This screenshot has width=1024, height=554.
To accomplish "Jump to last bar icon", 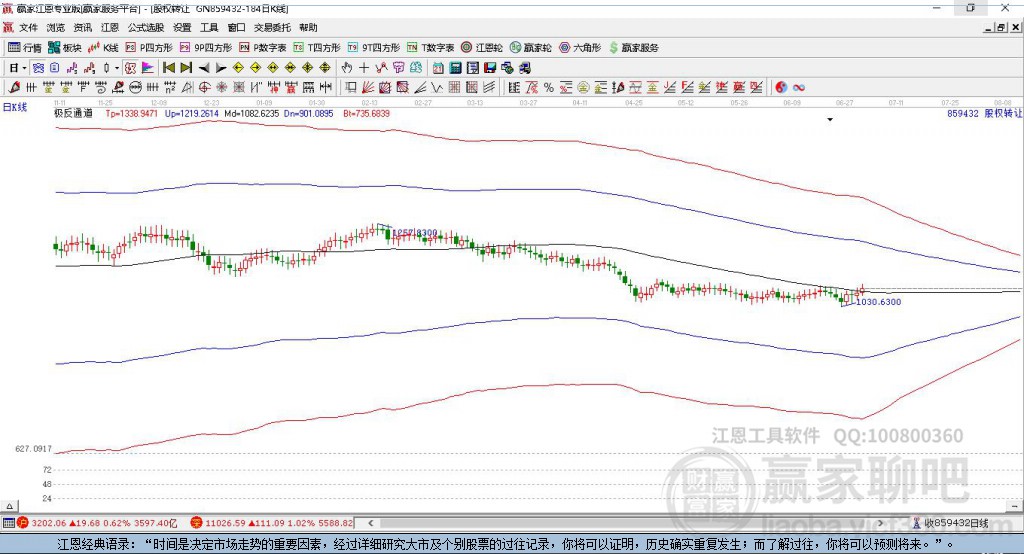I will (x=186, y=68).
